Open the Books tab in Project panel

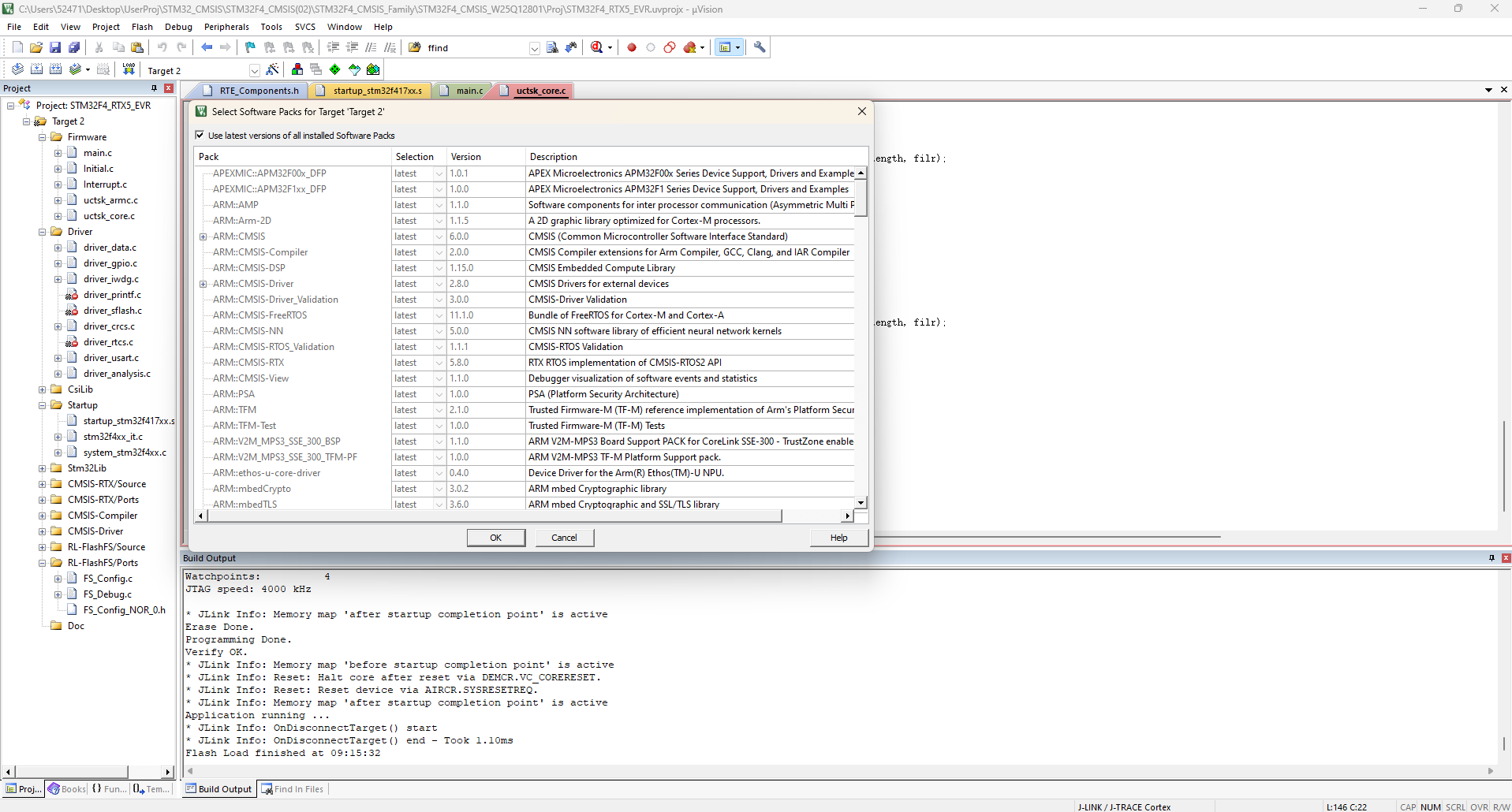[67, 789]
